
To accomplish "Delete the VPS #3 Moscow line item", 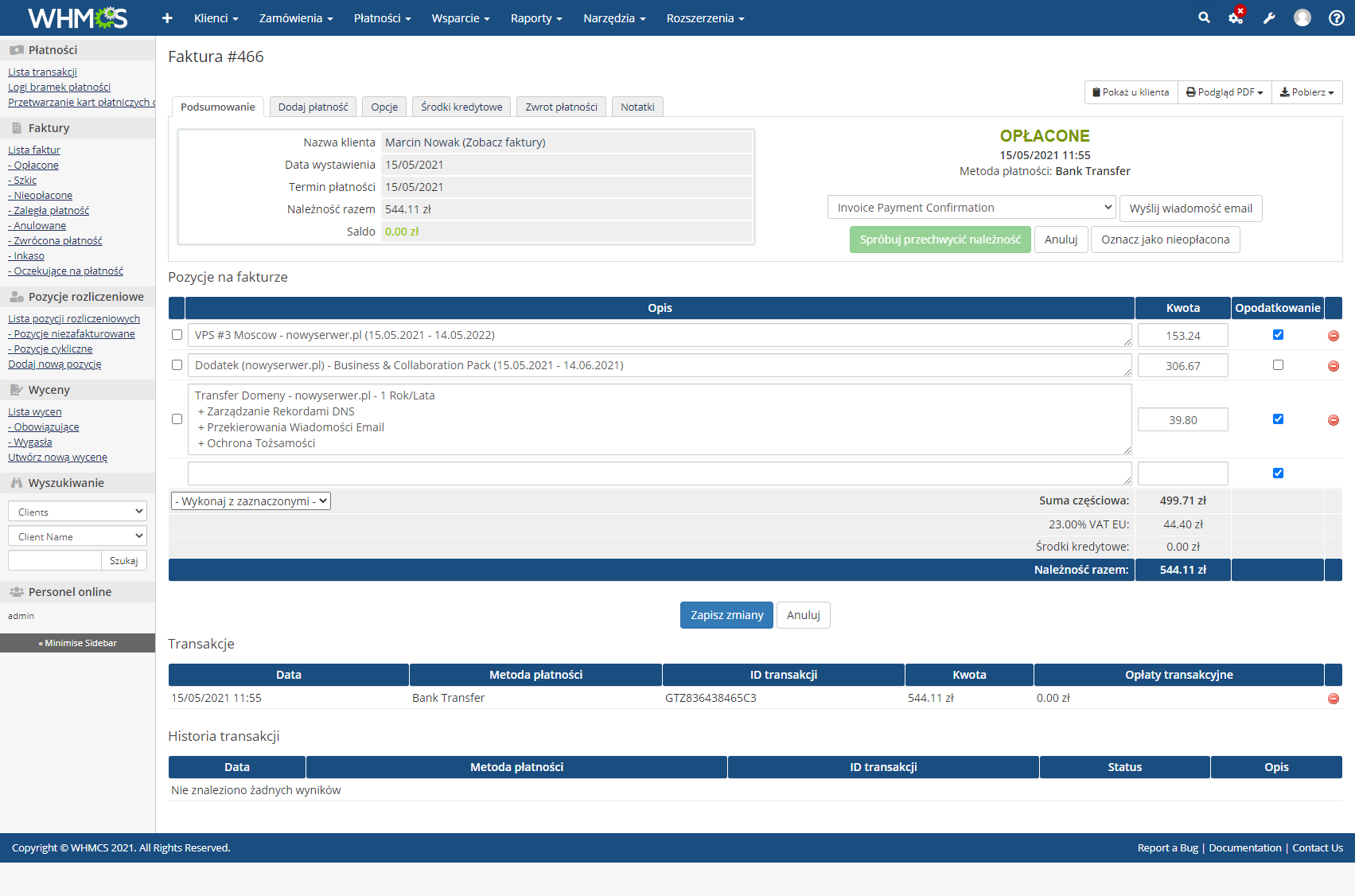I will click(1333, 335).
